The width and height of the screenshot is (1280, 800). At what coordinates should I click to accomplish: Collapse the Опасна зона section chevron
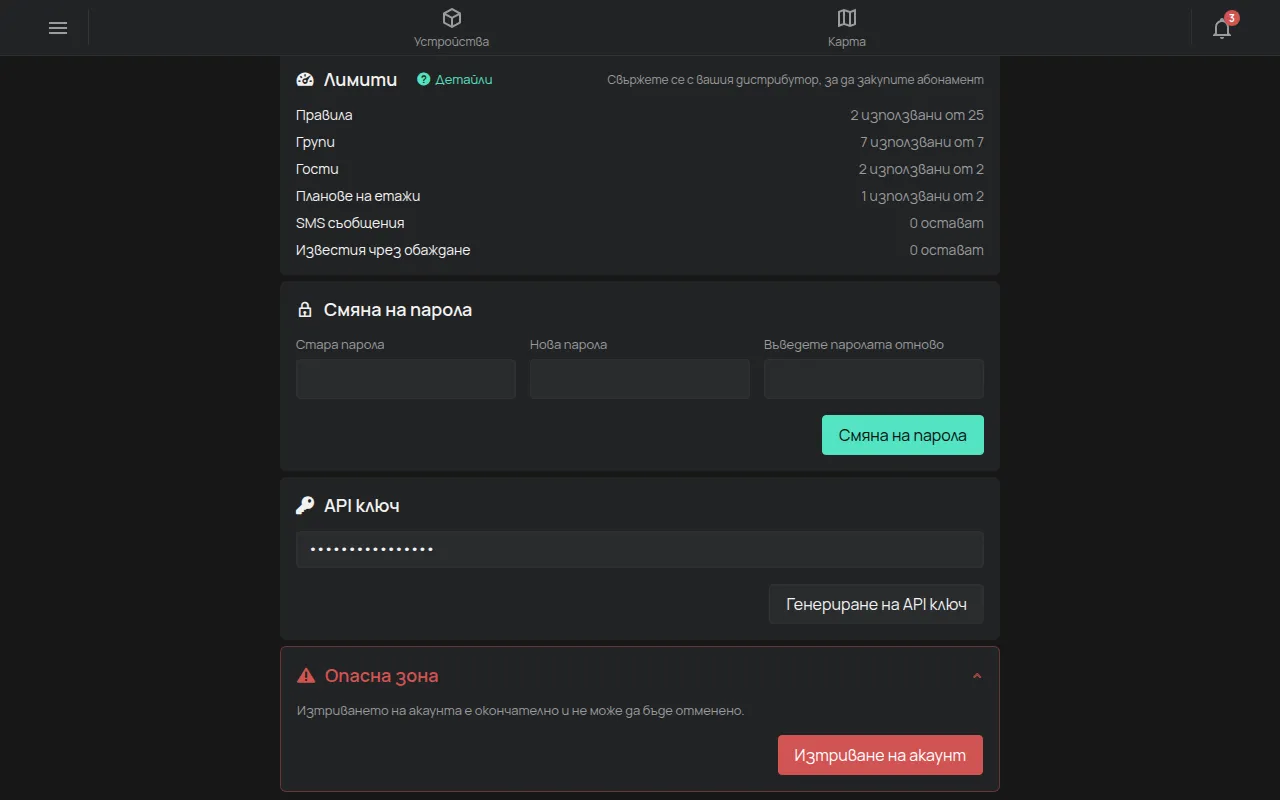[x=977, y=676]
